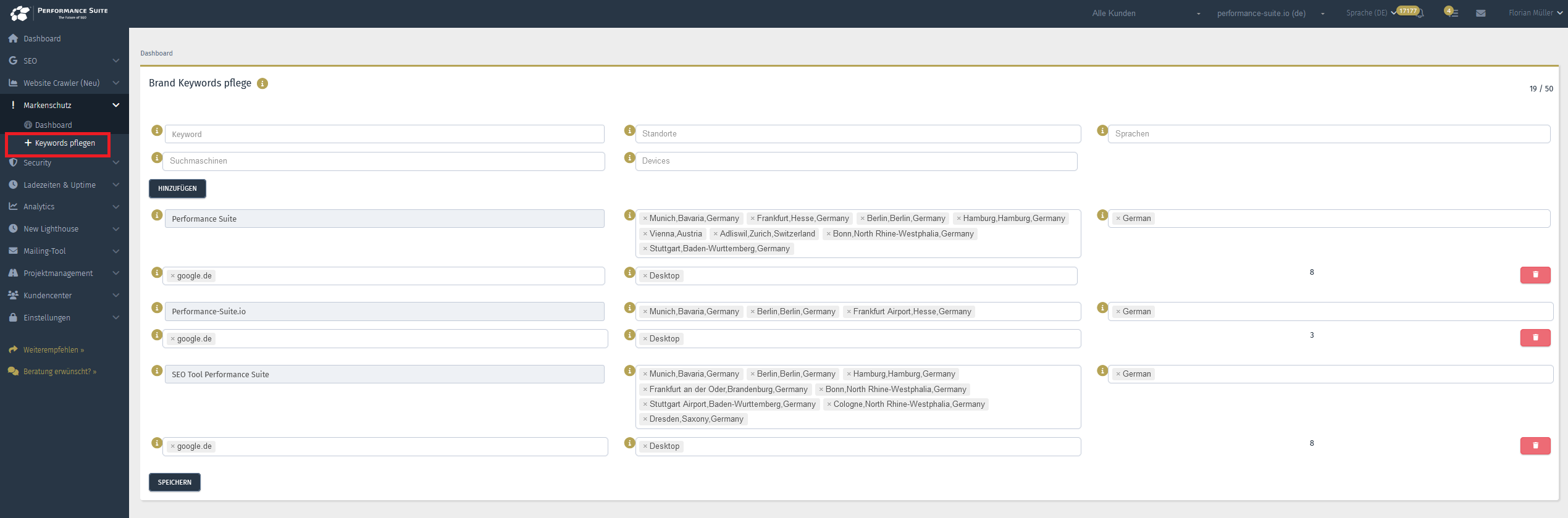Remove Adliswil,Zurich,Switzerland location tag
The height and width of the screenshot is (518, 1568).
[x=715, y=234]
